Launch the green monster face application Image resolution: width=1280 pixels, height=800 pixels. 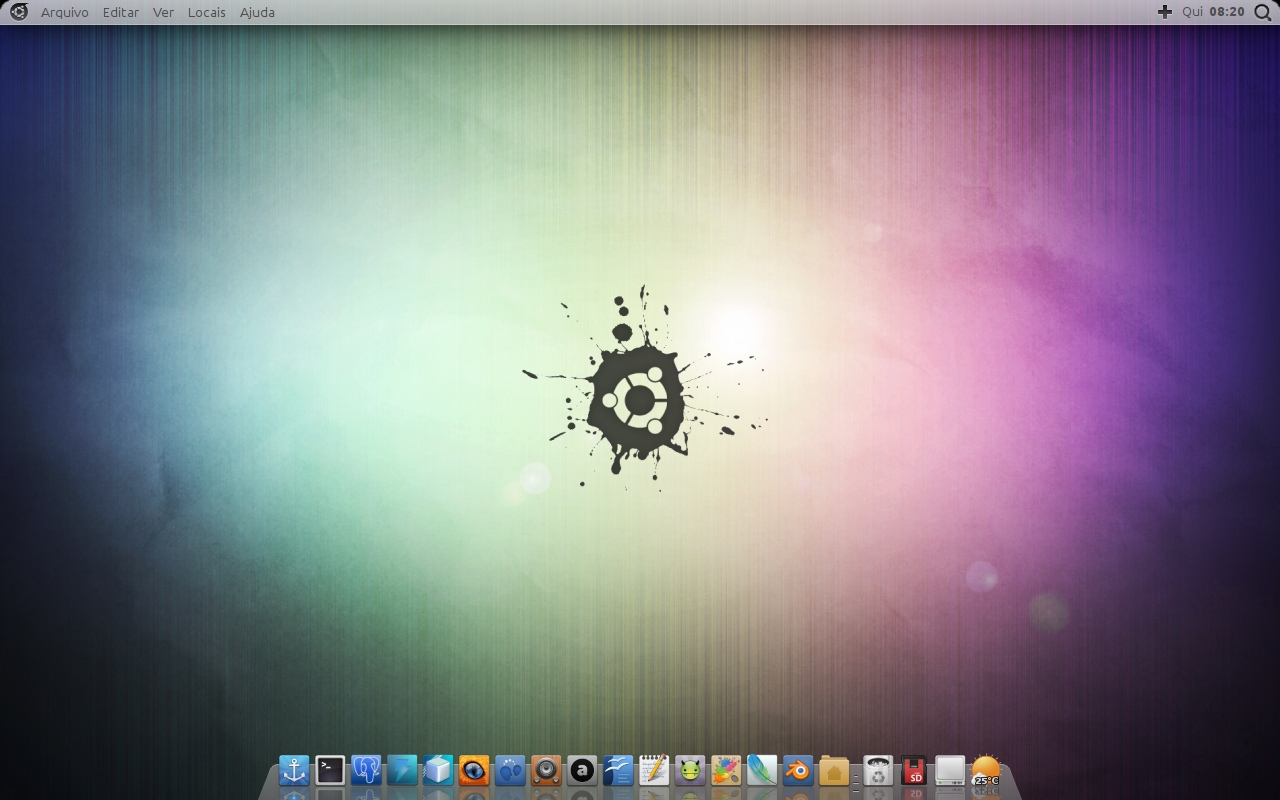tap(690, 770)
